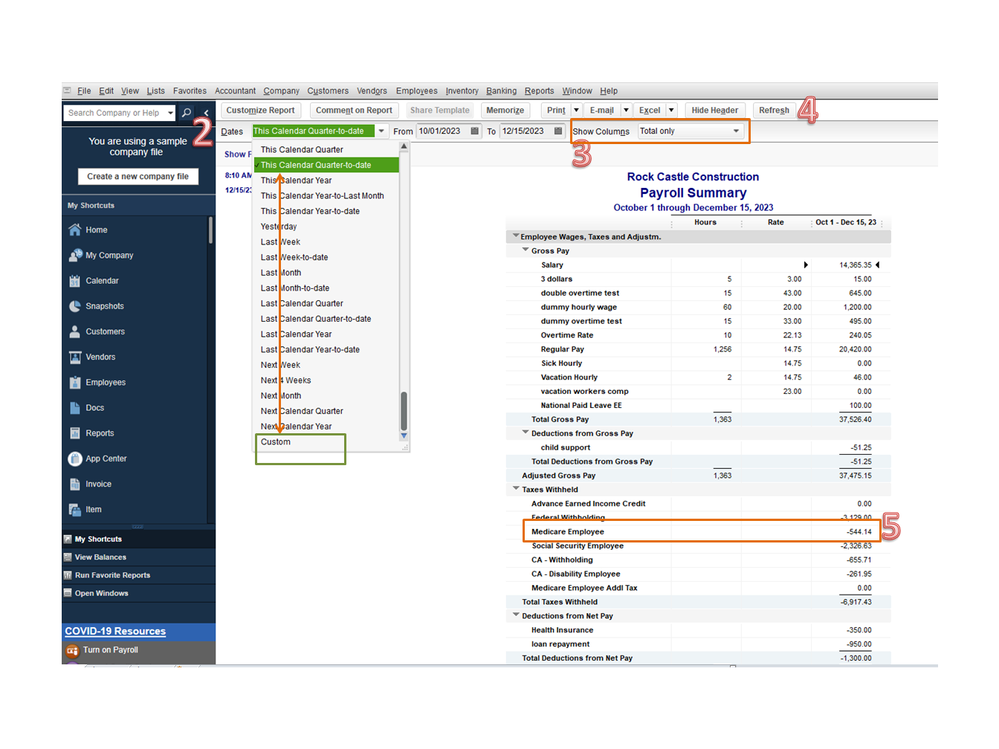Open COVID-19 Resources link
This screenshot has width=999, height=749.
115,631
